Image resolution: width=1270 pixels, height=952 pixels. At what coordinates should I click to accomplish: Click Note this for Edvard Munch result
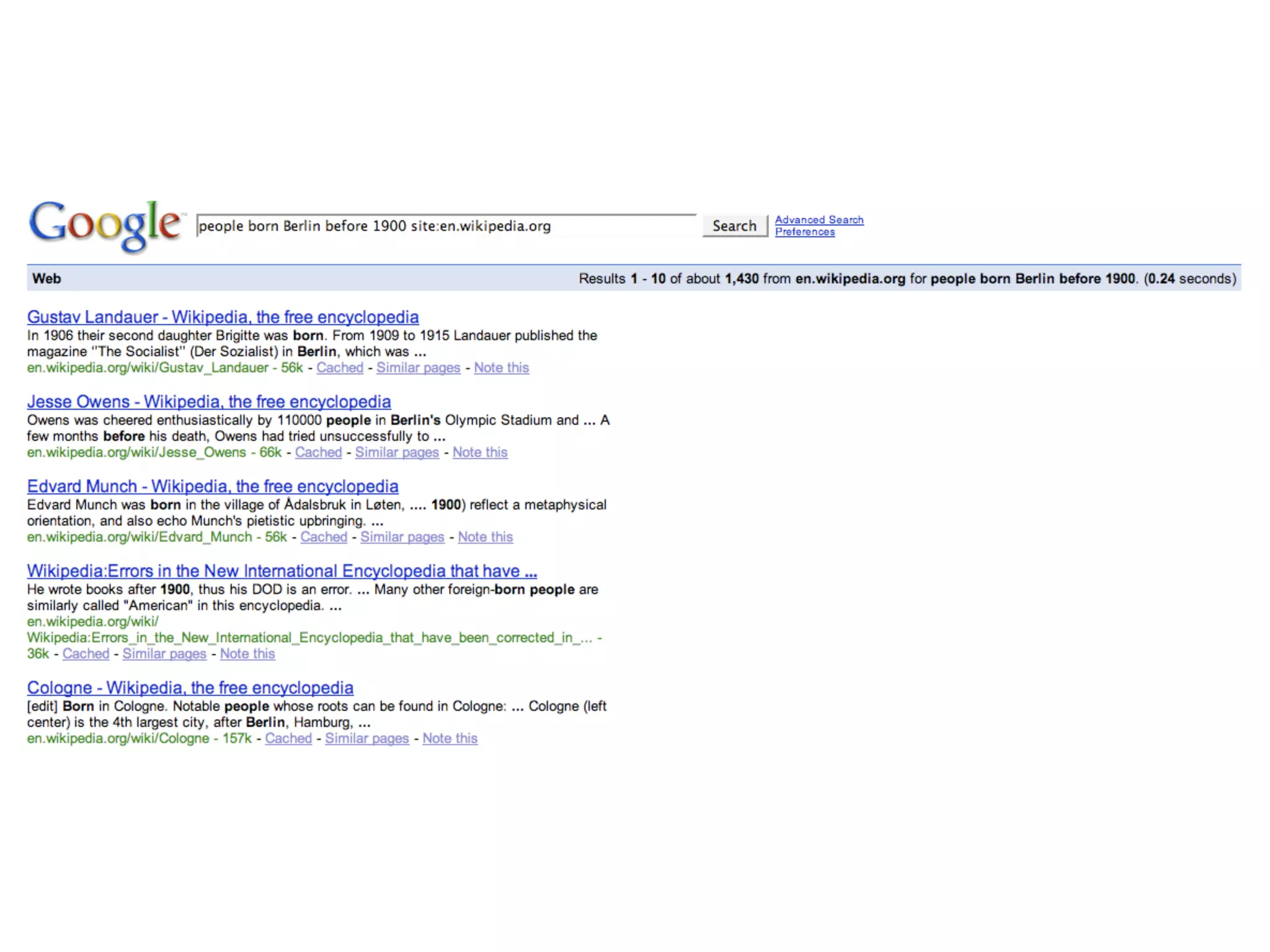[486, 537]
